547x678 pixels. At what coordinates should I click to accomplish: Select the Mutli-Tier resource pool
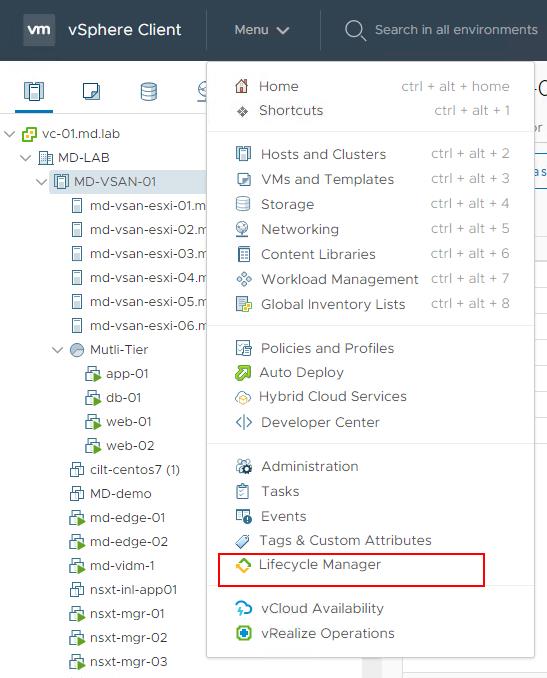click(119, 349)
